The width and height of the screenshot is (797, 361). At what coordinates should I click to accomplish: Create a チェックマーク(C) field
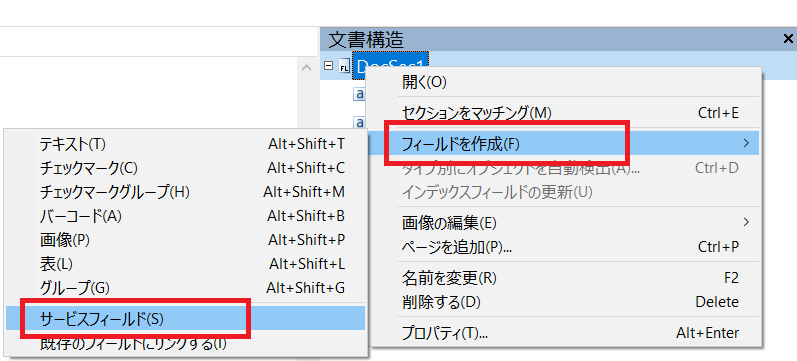click(x=186, y=168)
